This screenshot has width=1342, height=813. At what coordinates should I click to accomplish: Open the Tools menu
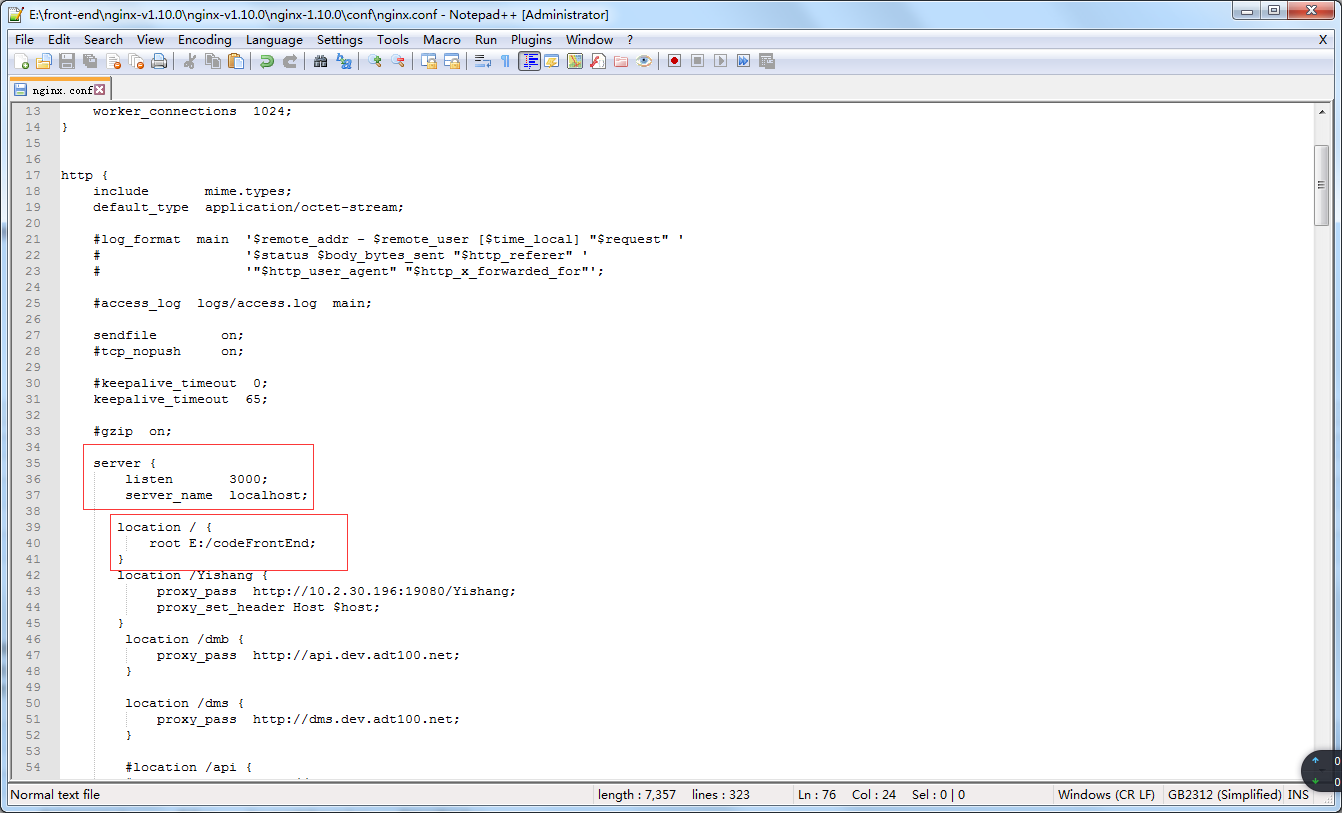coord(393,39)
